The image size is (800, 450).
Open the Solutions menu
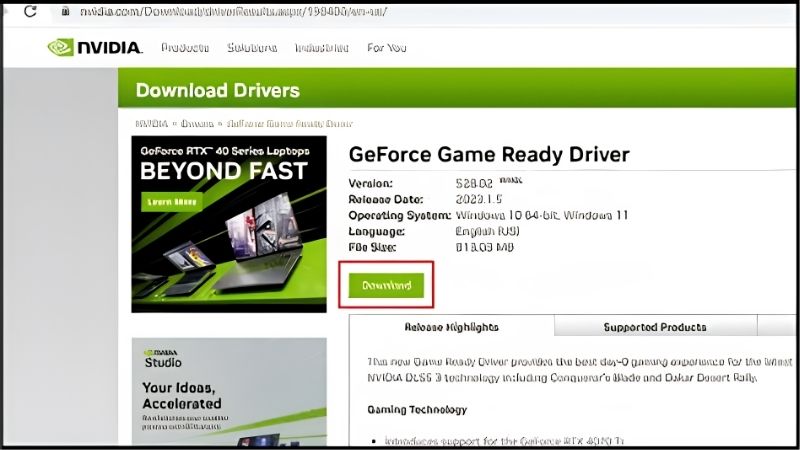252,47
